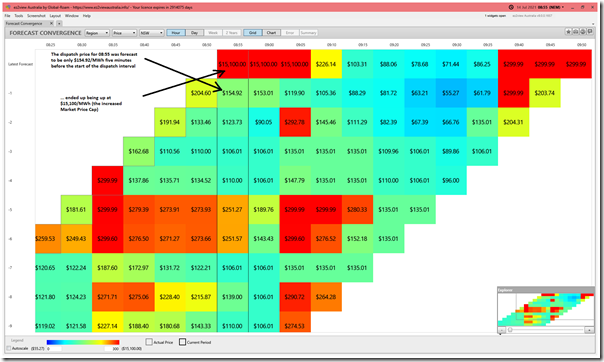Switch to Chart view
The height and width of the screenshot is (362, 604).
(272, 33)
